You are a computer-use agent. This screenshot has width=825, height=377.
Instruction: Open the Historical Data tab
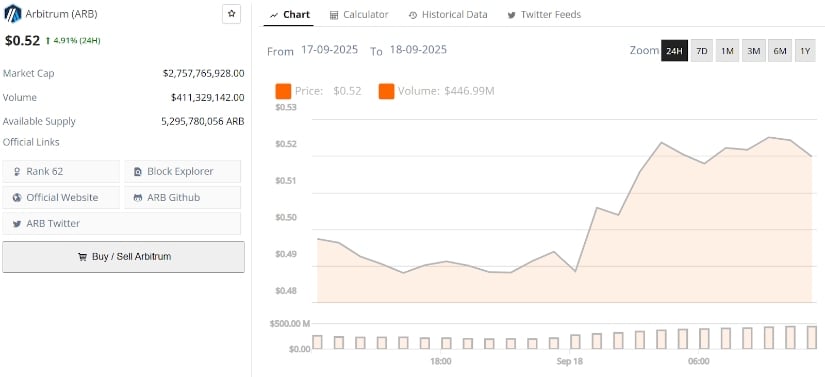click(x=448, y=15)
